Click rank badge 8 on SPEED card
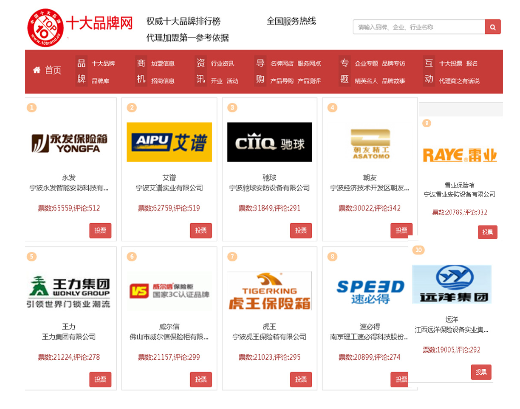Image resolution: width=520 pixels, height=409 pixels. point(332,257)
